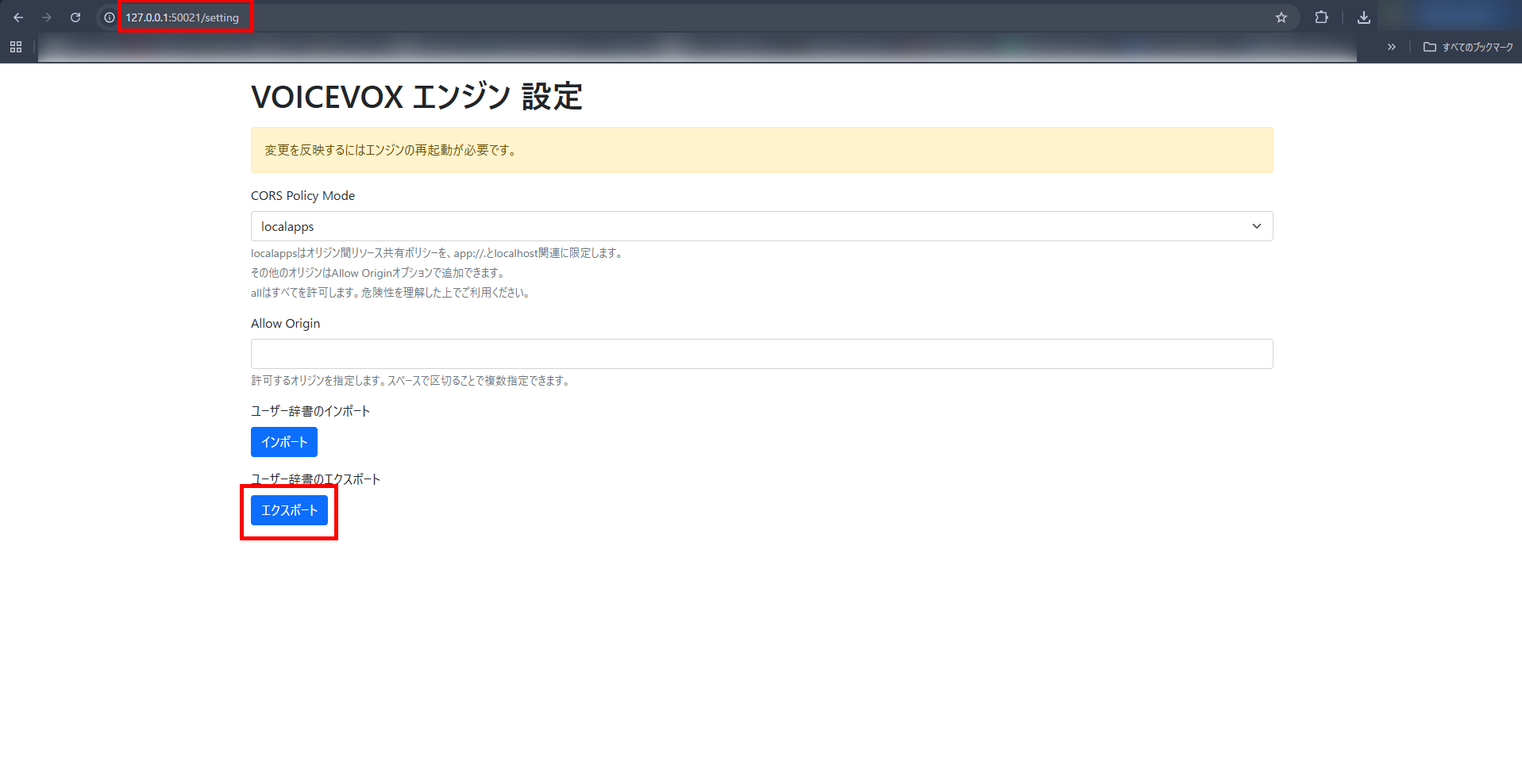Click the 'allはすべてを許可します' warning text

(x=391, y=293)
